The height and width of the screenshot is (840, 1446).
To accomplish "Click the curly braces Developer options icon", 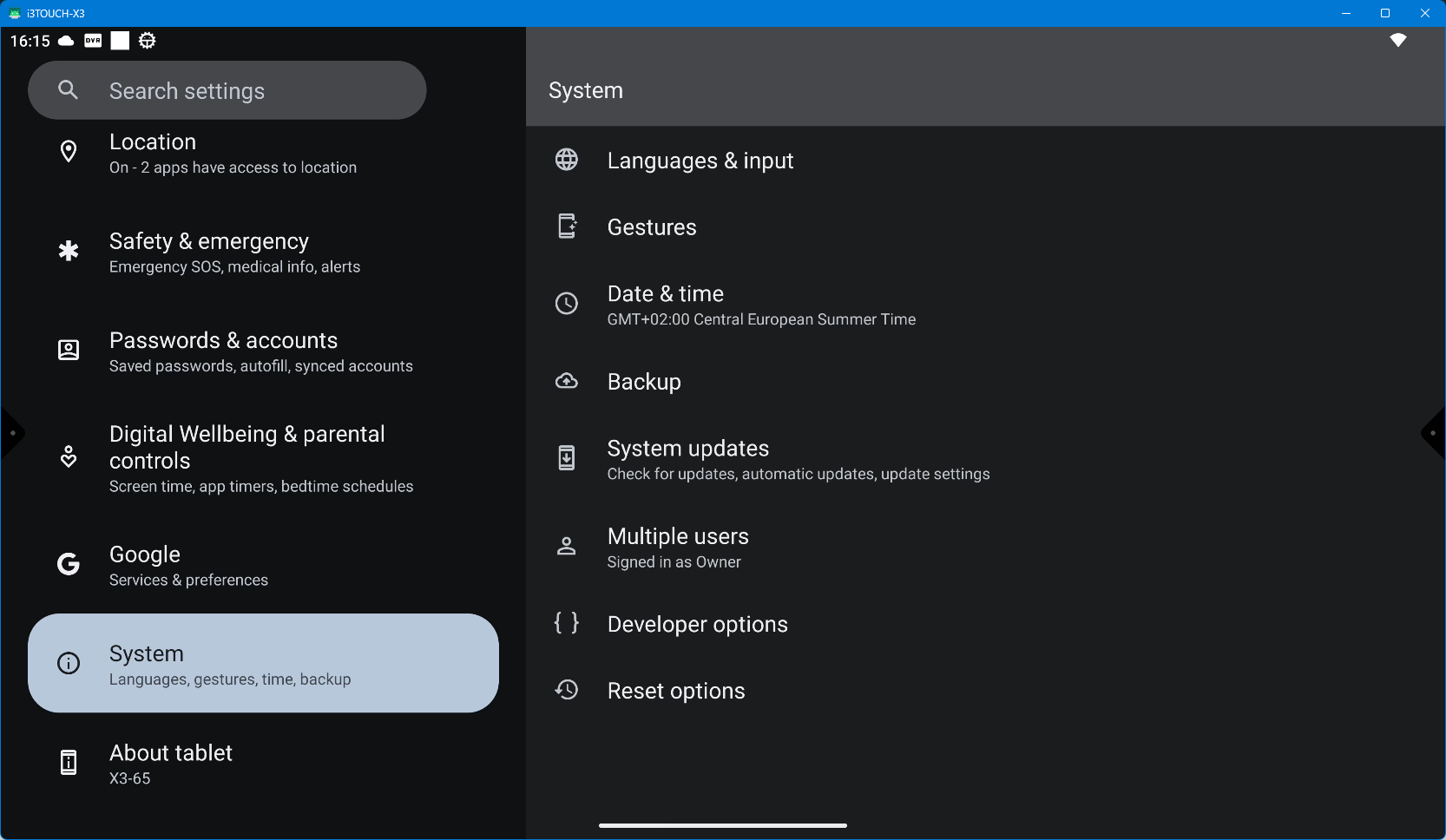I will (x=567, y=623).
